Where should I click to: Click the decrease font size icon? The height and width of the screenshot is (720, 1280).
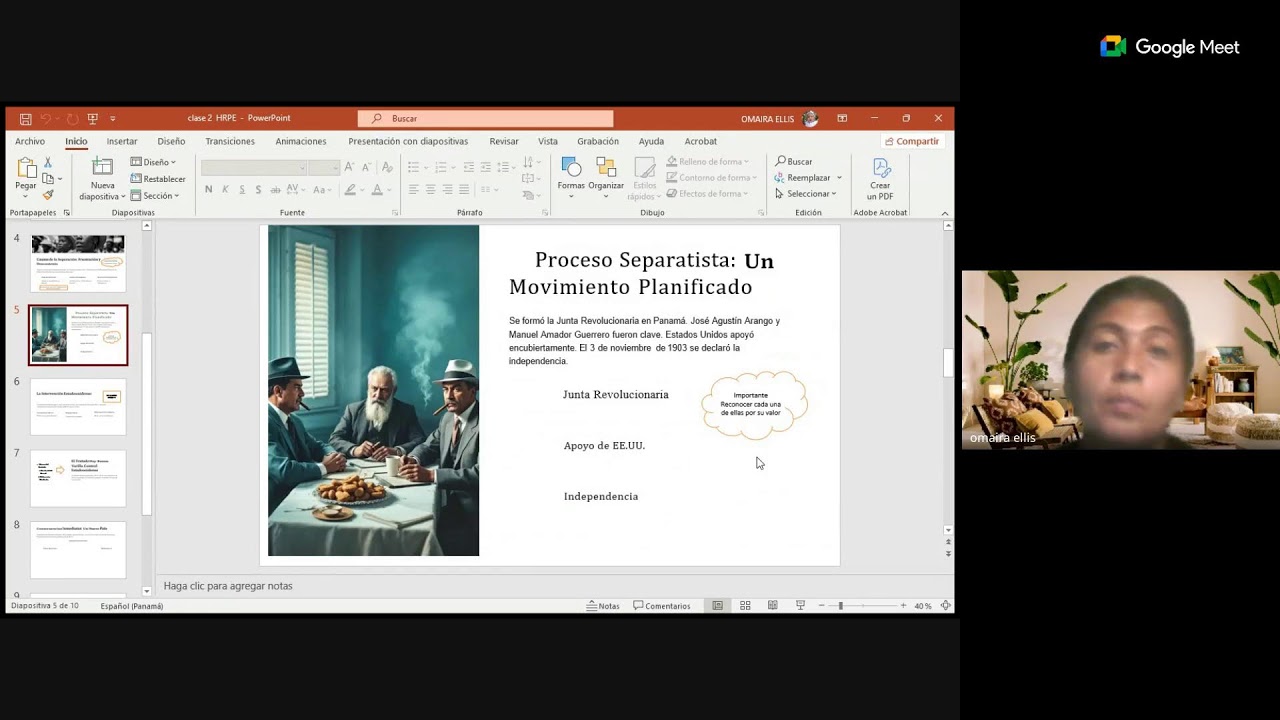coord(366,167)
